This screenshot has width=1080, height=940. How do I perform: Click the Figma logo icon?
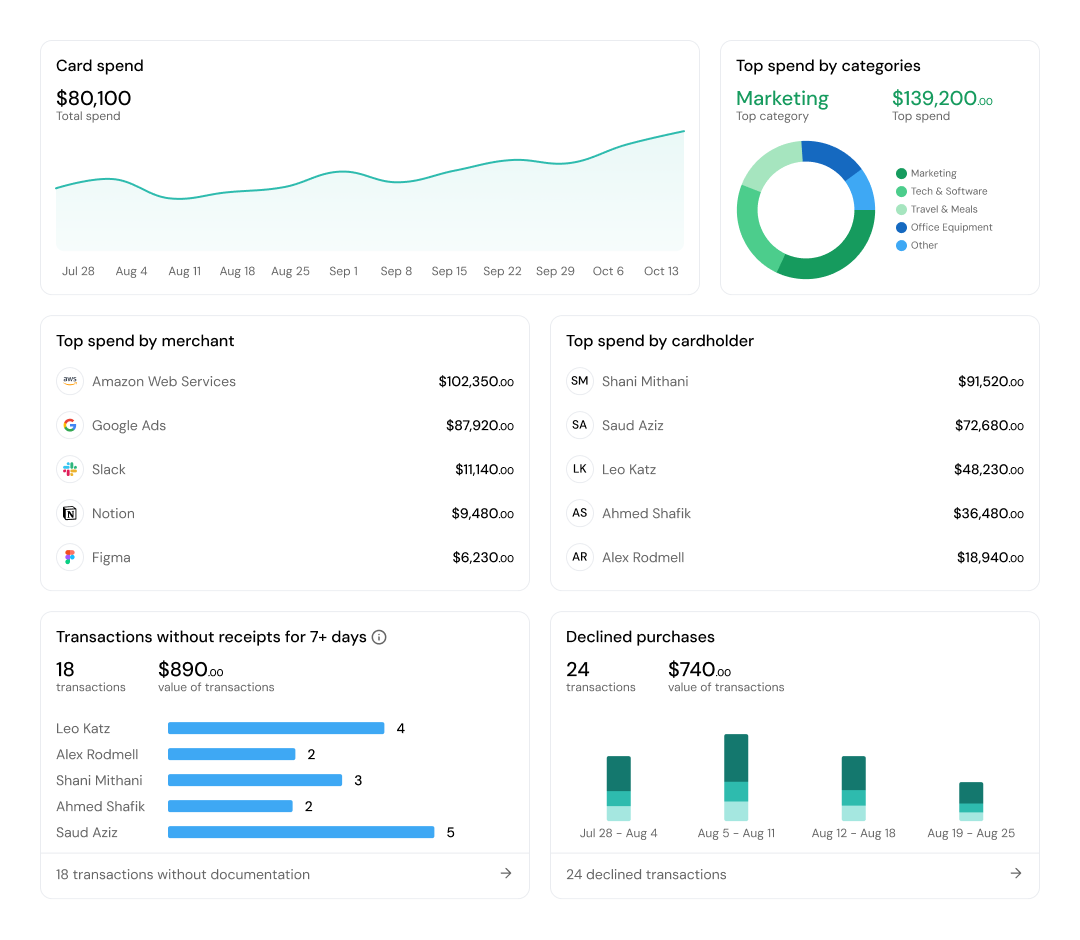pos(70,557)
